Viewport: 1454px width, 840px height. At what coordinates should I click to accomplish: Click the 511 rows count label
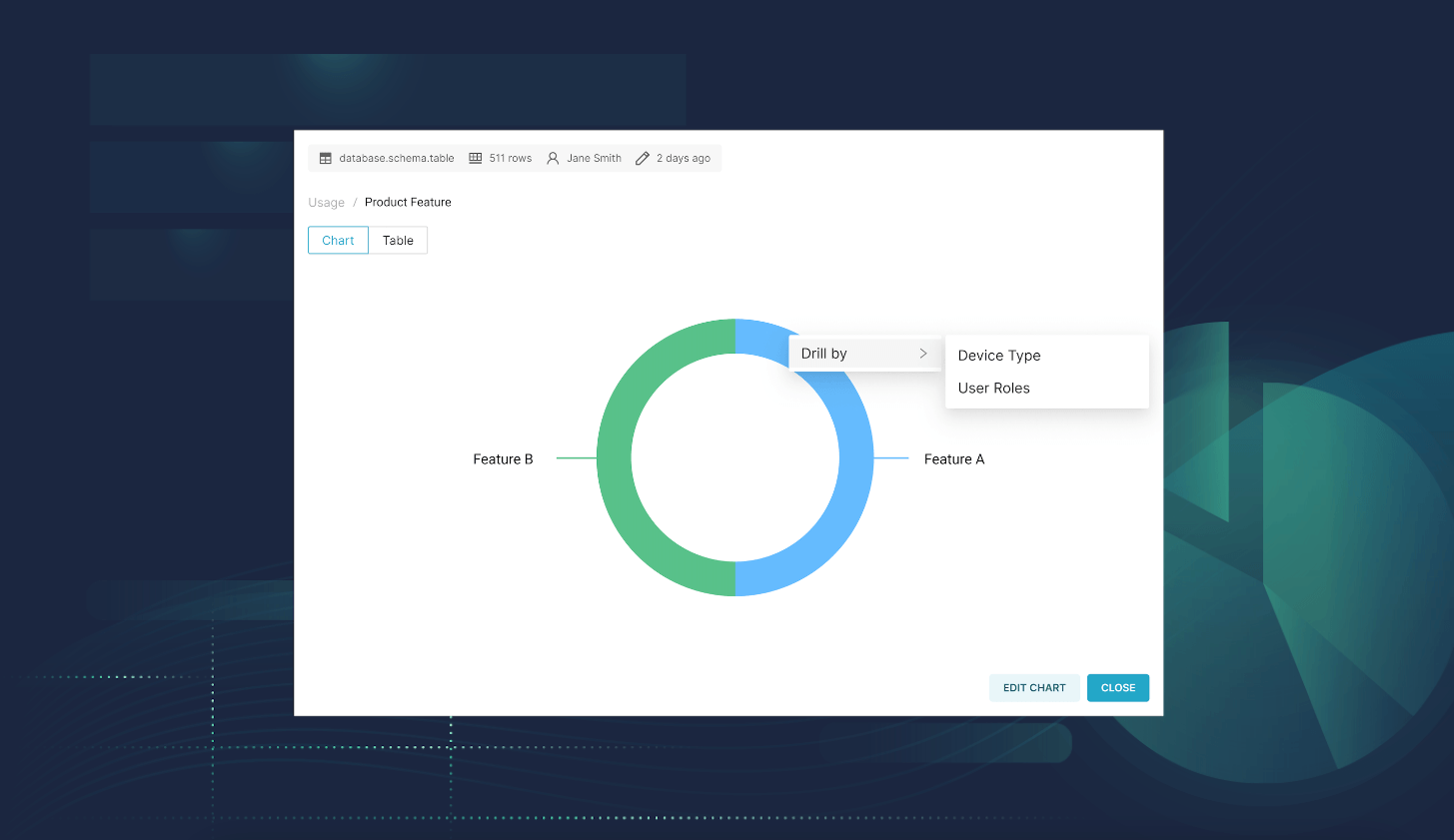click(510, 158)
